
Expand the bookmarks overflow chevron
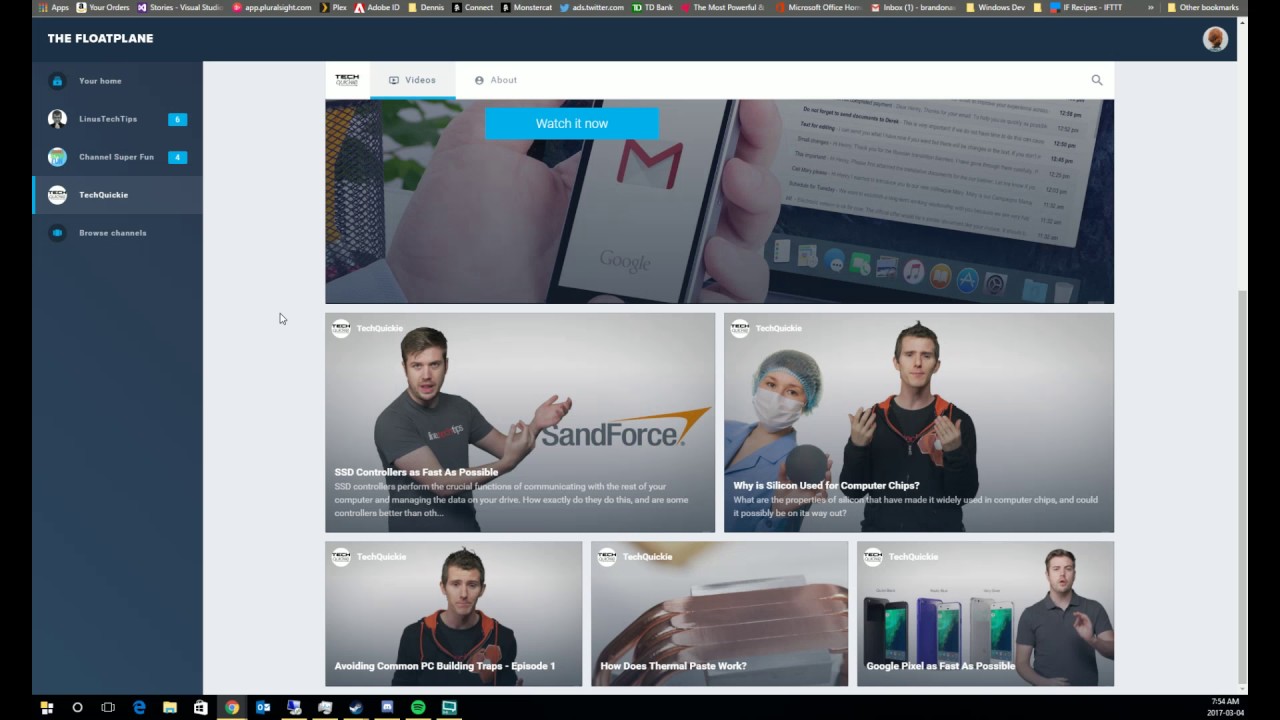1151,7
